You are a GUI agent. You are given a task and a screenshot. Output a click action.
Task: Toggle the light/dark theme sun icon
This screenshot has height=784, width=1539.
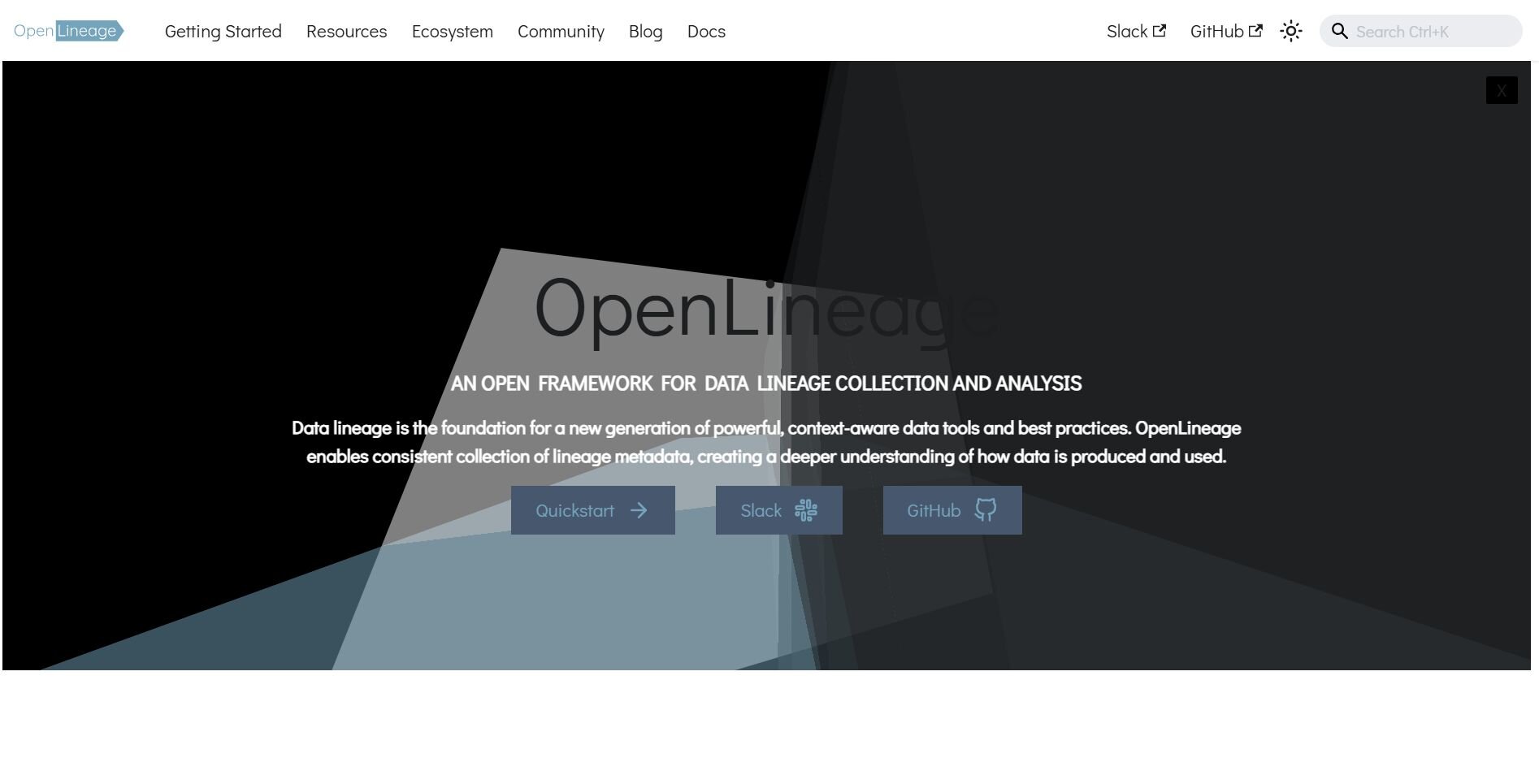click(x=1290, y=31)
